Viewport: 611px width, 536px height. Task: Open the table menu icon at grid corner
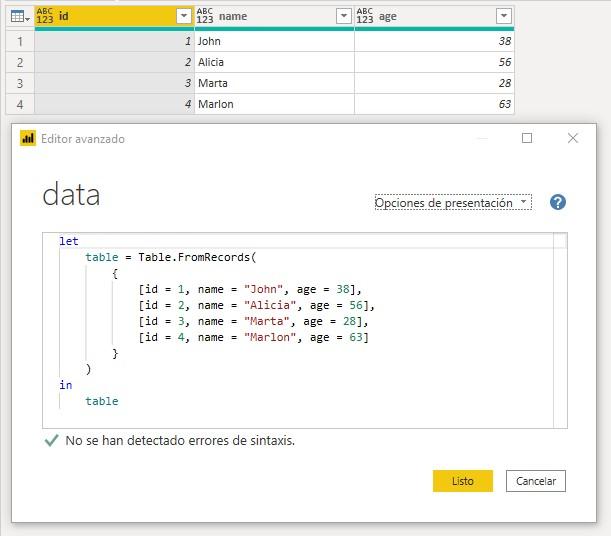point(20,16)
